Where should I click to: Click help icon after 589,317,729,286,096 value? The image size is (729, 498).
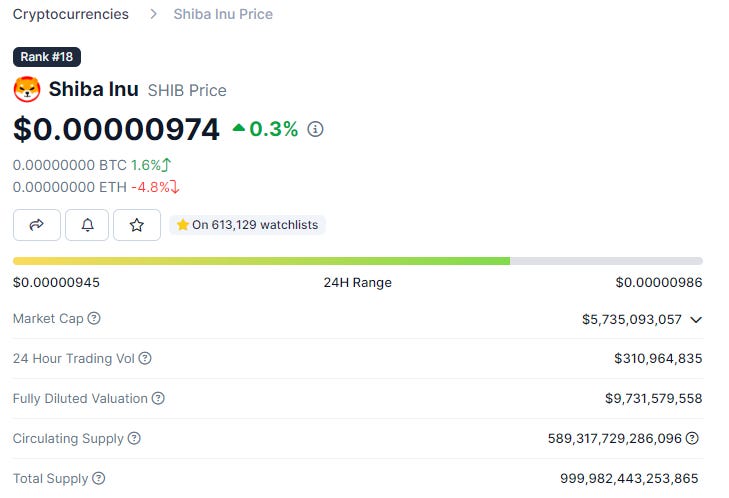point(692,438)
